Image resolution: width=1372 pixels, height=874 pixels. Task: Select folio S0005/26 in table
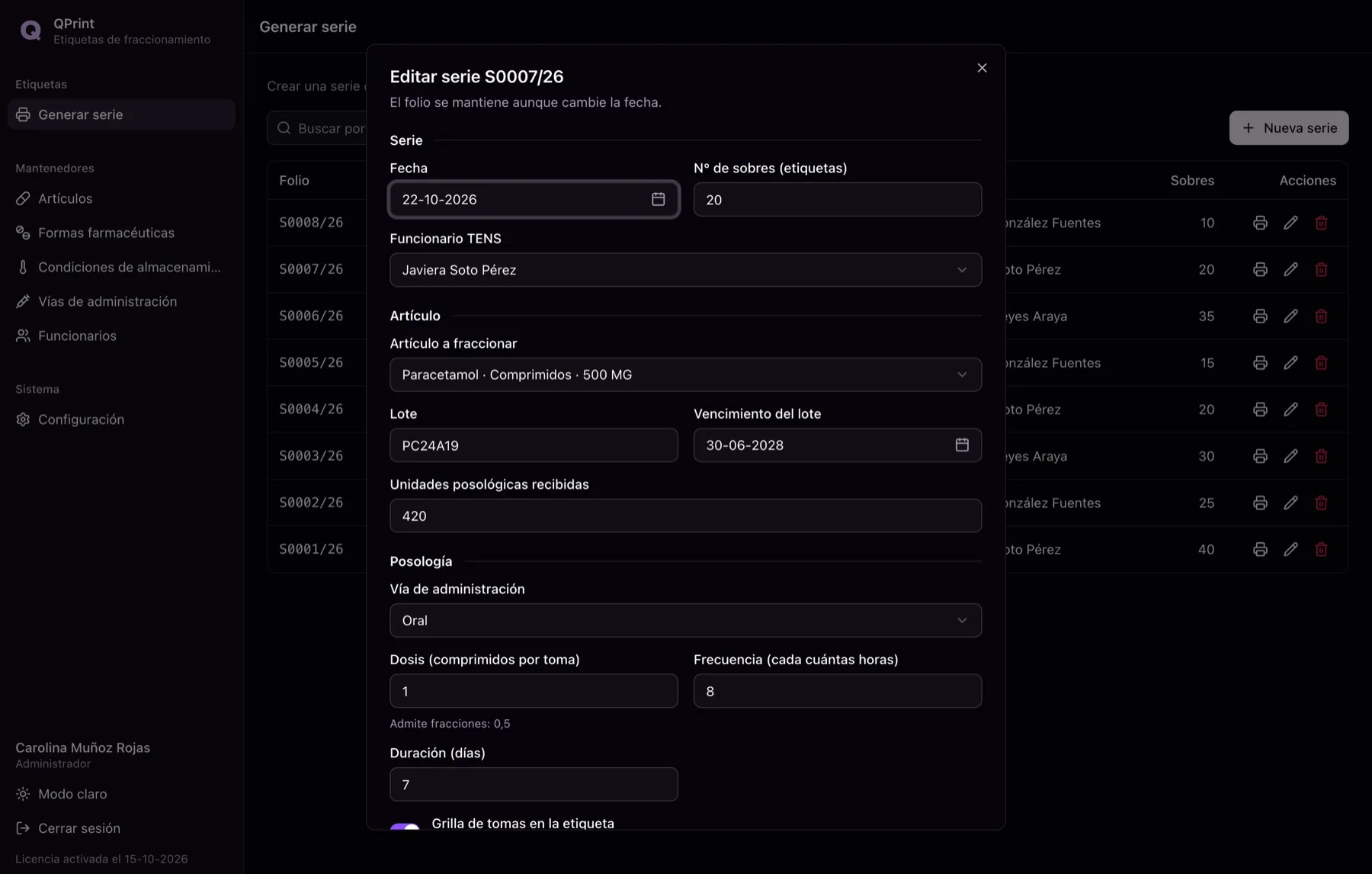311,362
